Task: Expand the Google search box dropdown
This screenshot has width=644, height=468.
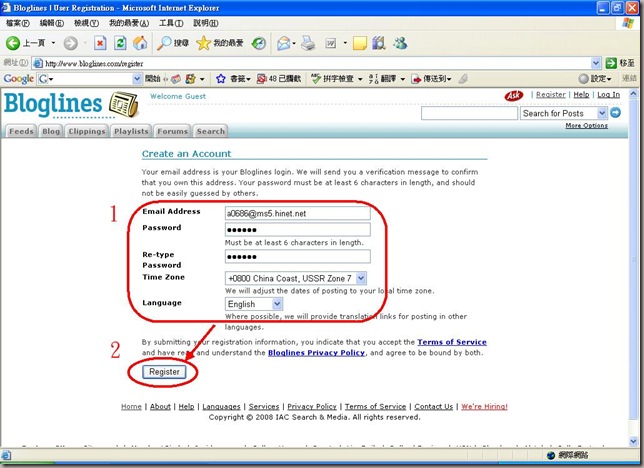Action: click(137, 78)
